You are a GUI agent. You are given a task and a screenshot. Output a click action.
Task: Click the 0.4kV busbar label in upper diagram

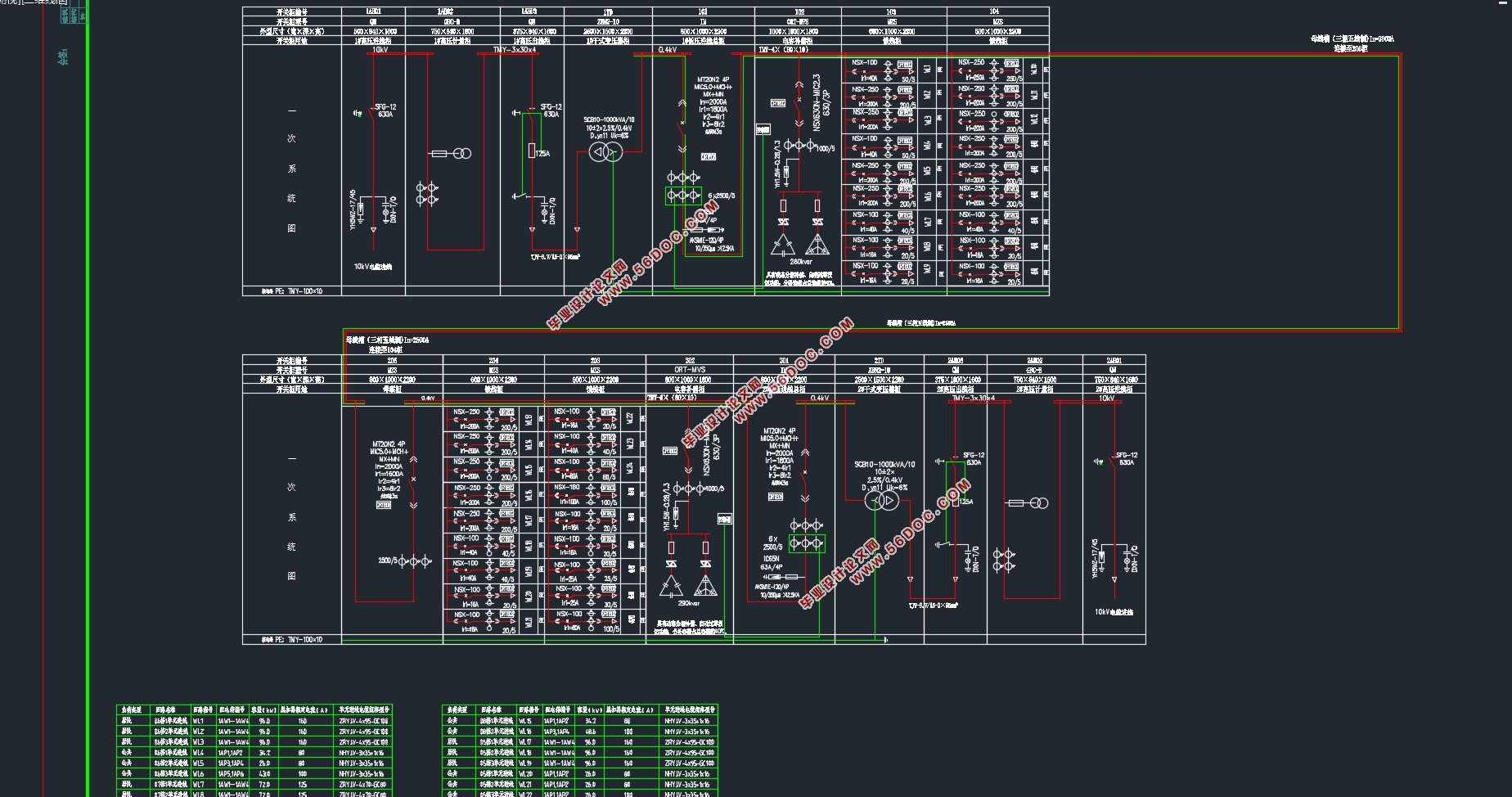tap(668, 50)
